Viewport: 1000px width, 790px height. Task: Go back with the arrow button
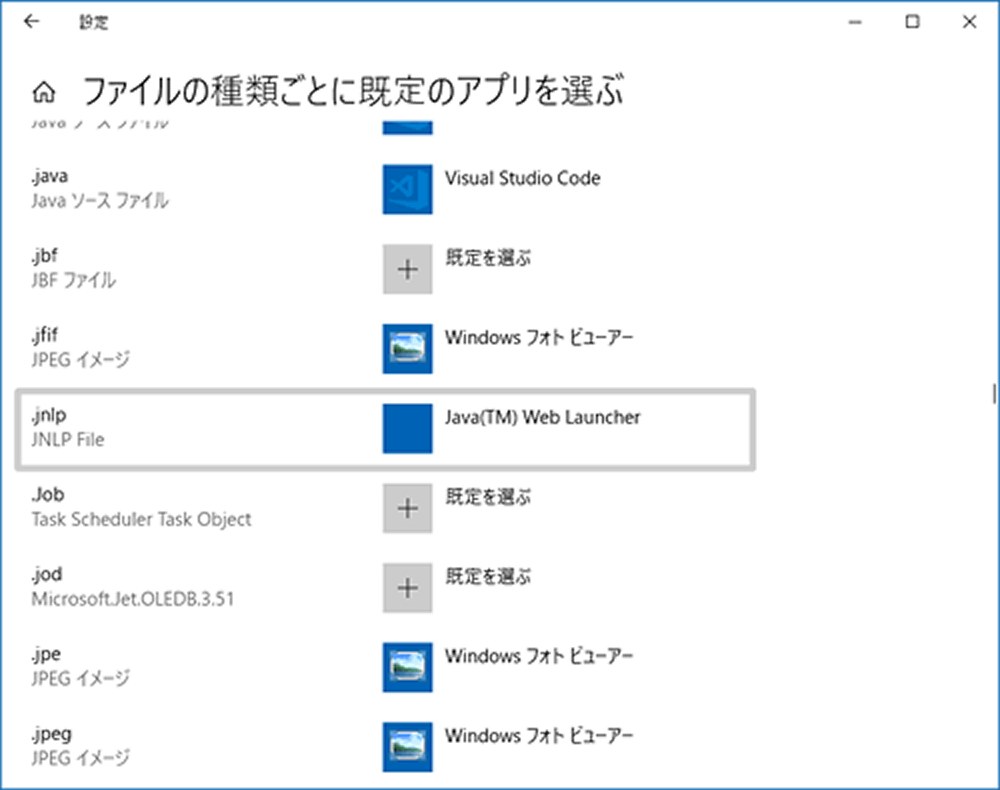pos(31,22)
